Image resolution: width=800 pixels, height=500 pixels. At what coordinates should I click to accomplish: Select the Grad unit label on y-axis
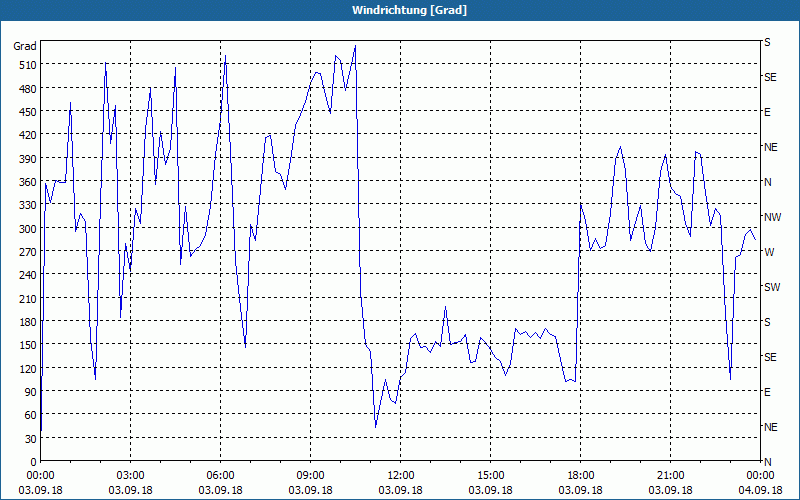(24, 46)
